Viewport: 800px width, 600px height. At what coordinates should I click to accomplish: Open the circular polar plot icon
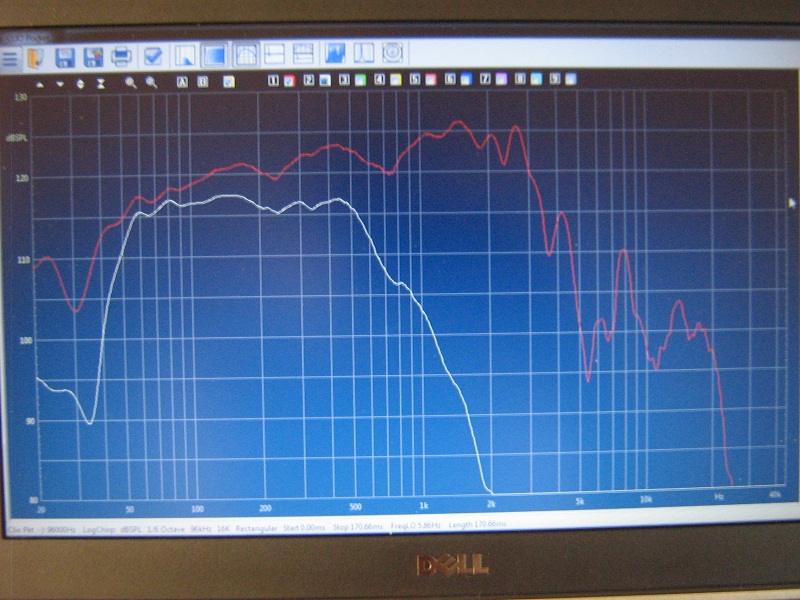tap(392, 53)
